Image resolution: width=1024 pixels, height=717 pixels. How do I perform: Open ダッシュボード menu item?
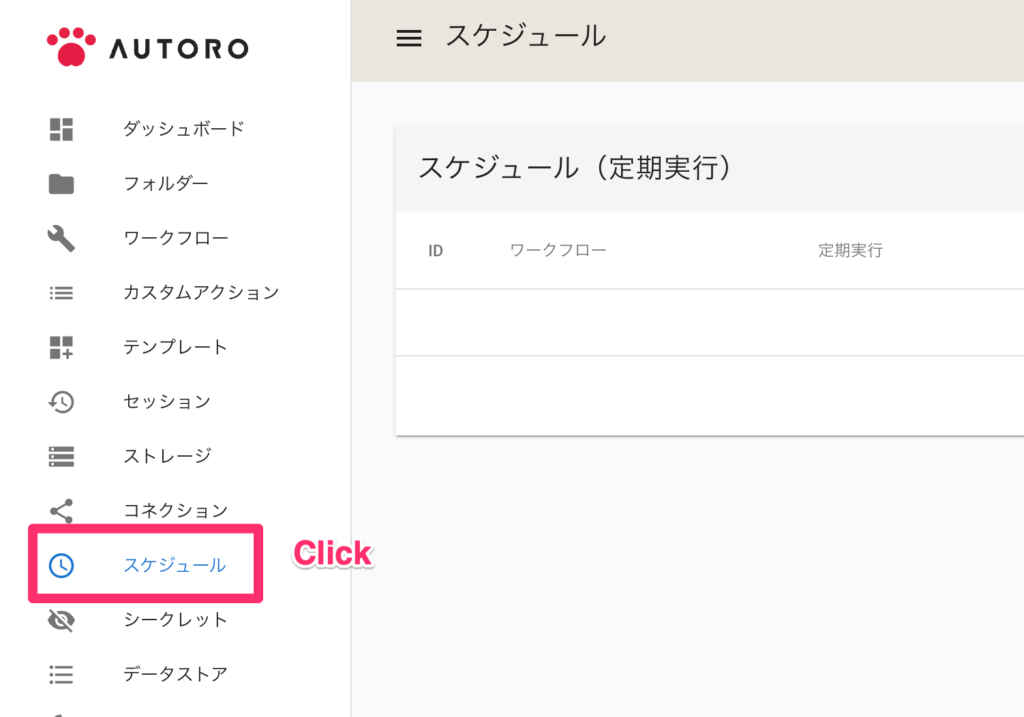[184, 129]
